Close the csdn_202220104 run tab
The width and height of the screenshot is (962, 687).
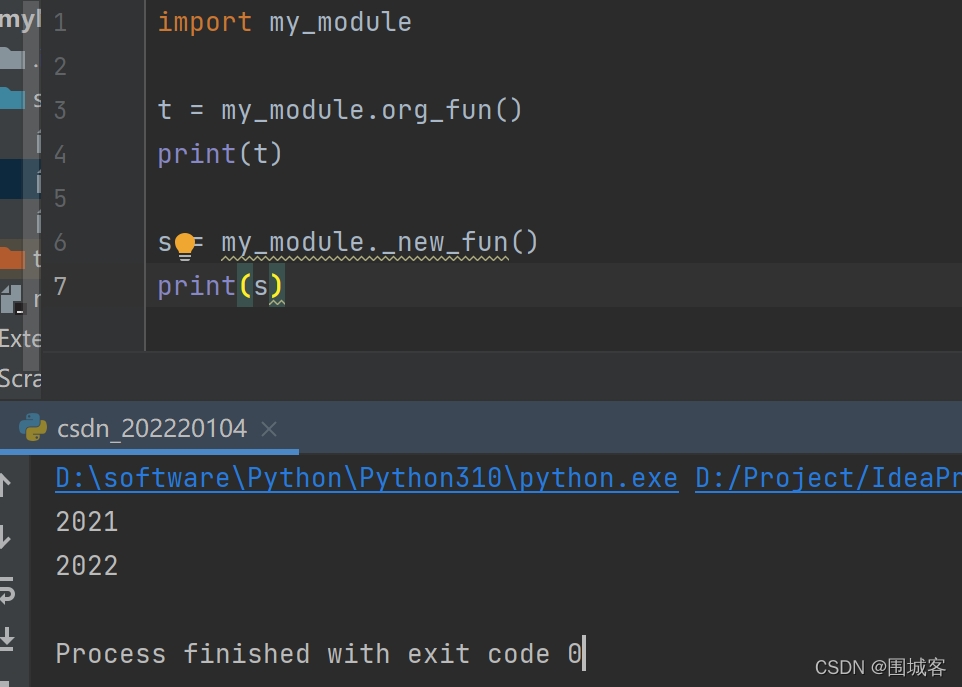coord(268,429)
